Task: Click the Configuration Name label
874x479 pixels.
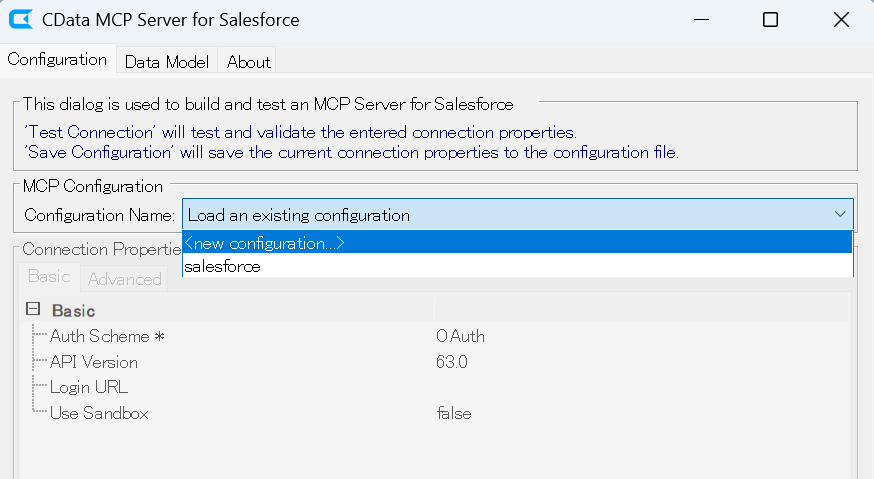Action: (99, 215)
